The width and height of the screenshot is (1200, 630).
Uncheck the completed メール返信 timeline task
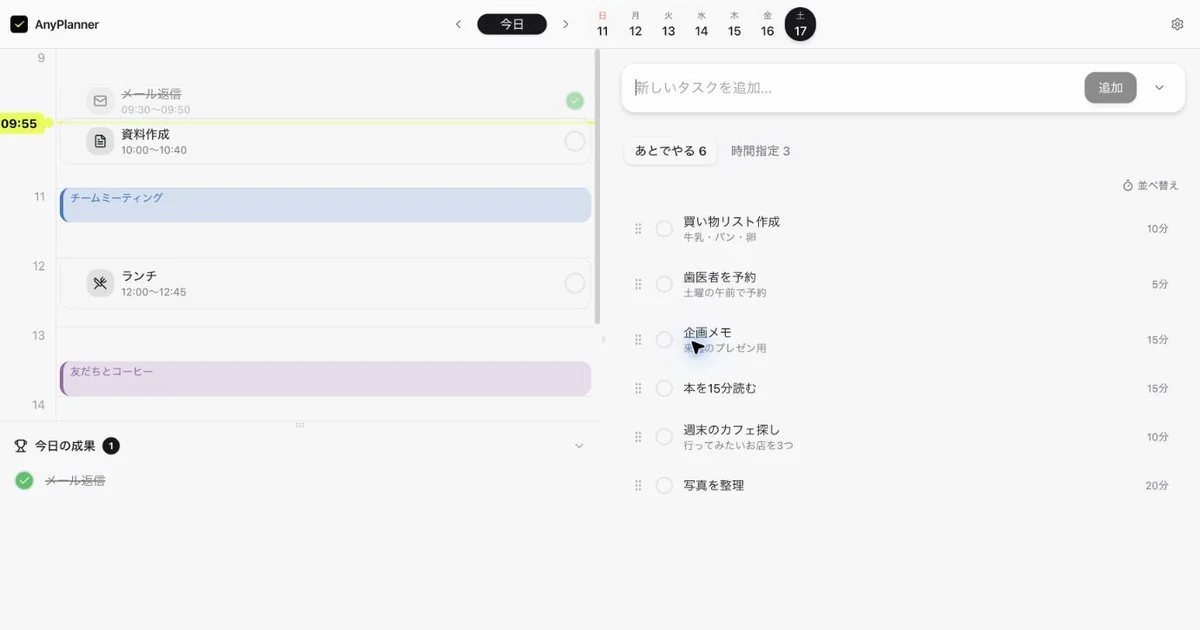point(574,100)
